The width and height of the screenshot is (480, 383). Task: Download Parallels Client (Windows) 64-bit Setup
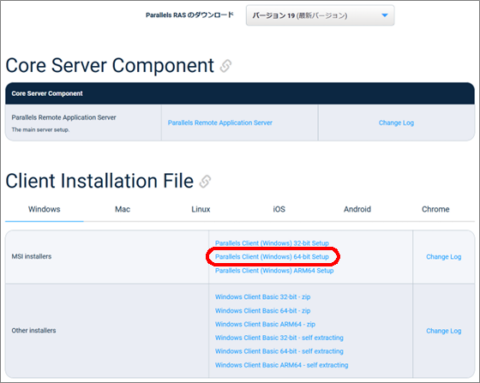click(x=272, y=257)
